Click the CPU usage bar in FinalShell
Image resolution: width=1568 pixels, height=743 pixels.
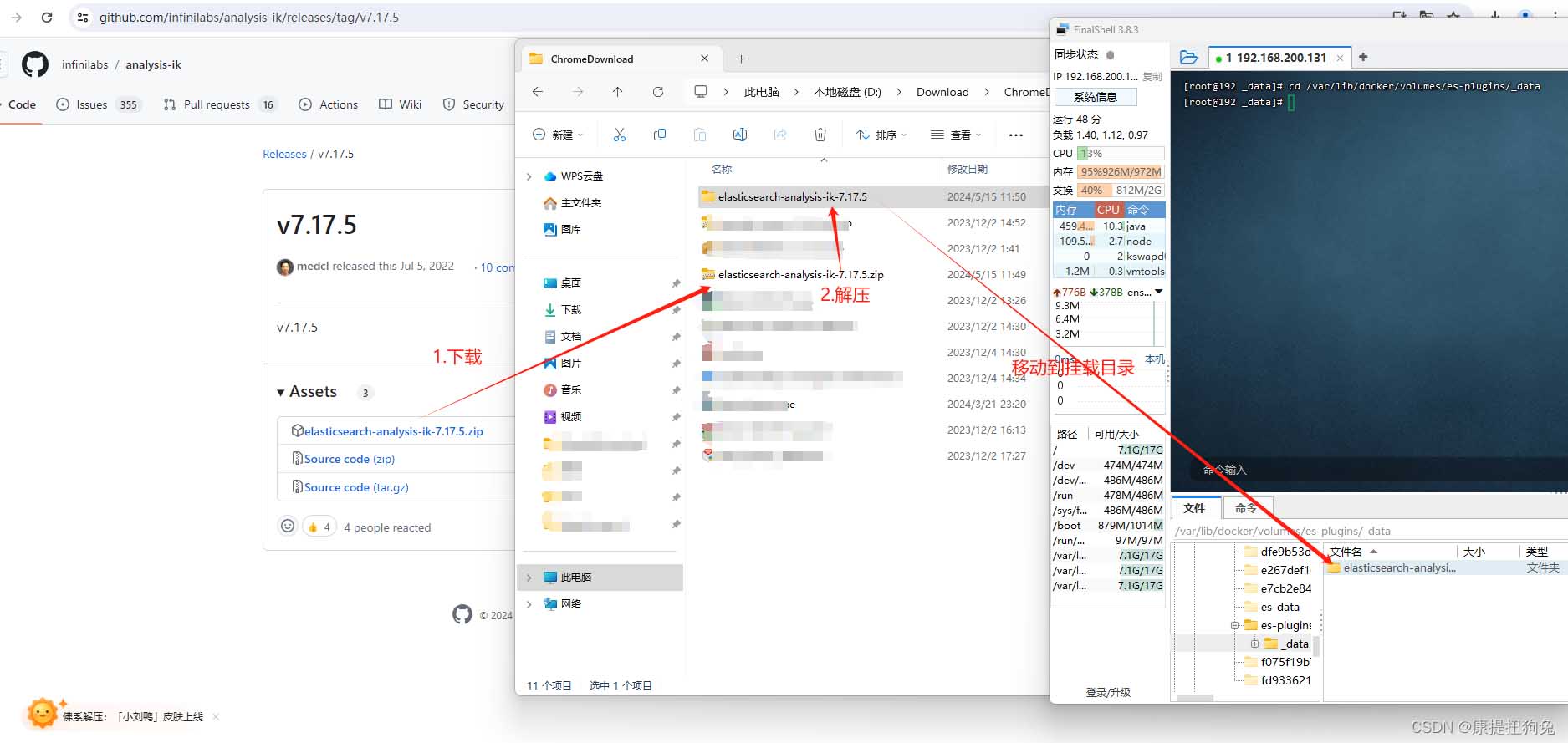[1121, 154]
